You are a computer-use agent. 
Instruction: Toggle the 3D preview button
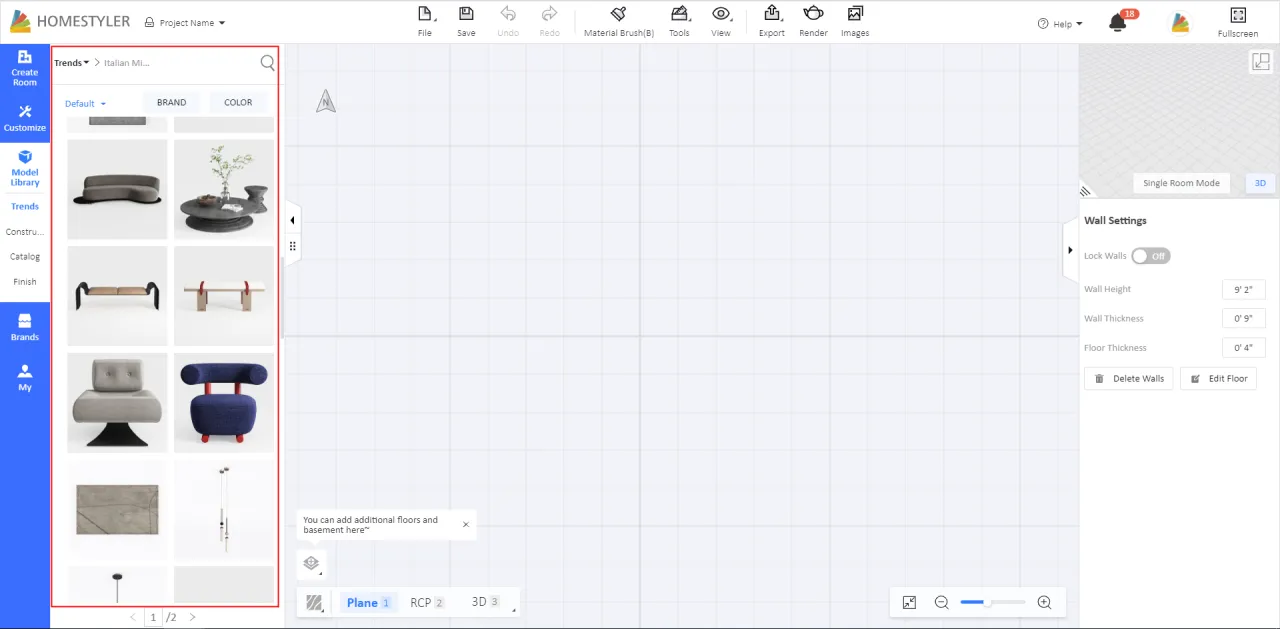click(1260, 183)
